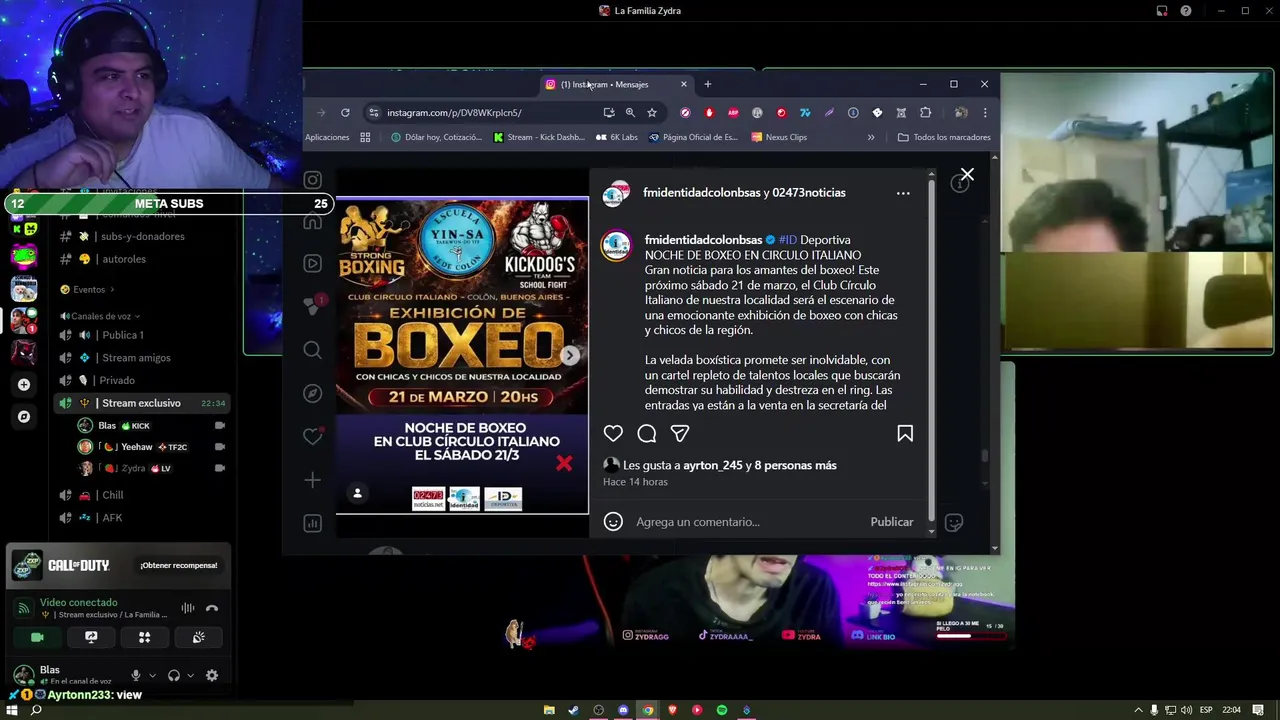Open Instagram search from the sidebar
The width and height of the screenshot is (1280, 720).
313,350
